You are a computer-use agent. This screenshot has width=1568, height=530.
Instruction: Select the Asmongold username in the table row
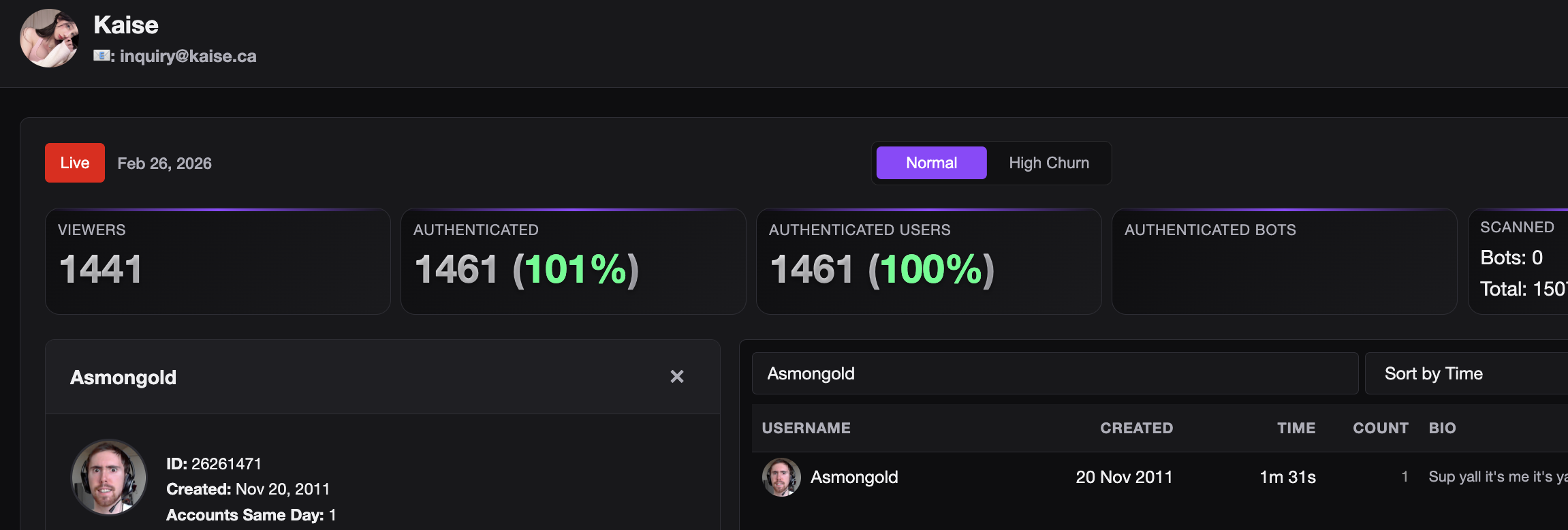point(854,477)
